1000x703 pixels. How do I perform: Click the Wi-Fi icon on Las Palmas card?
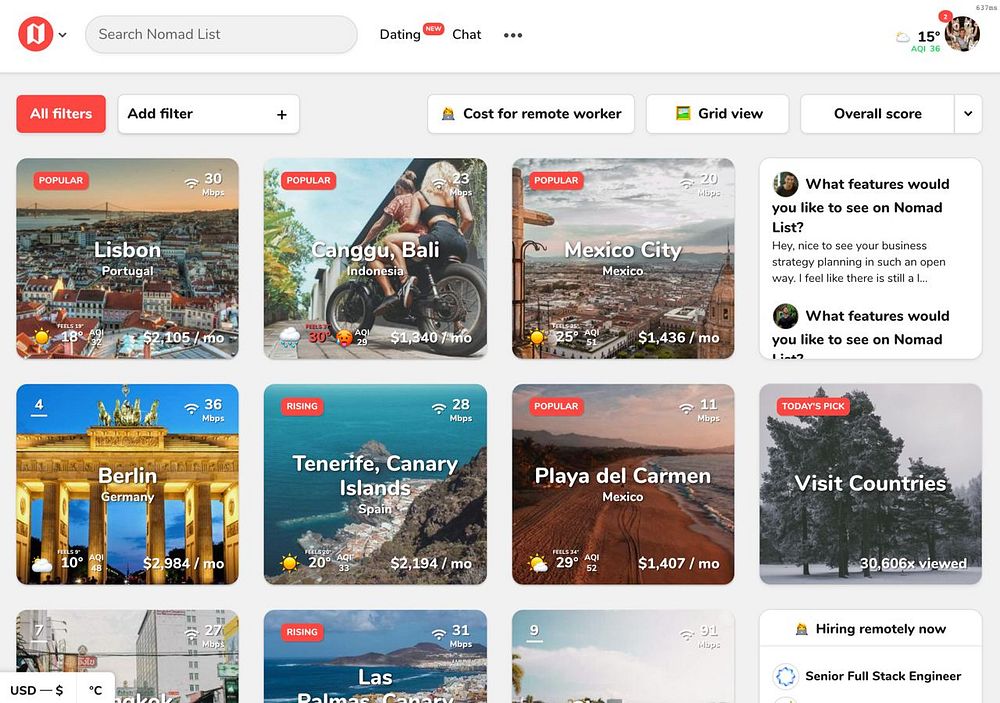tap(439, 635)
